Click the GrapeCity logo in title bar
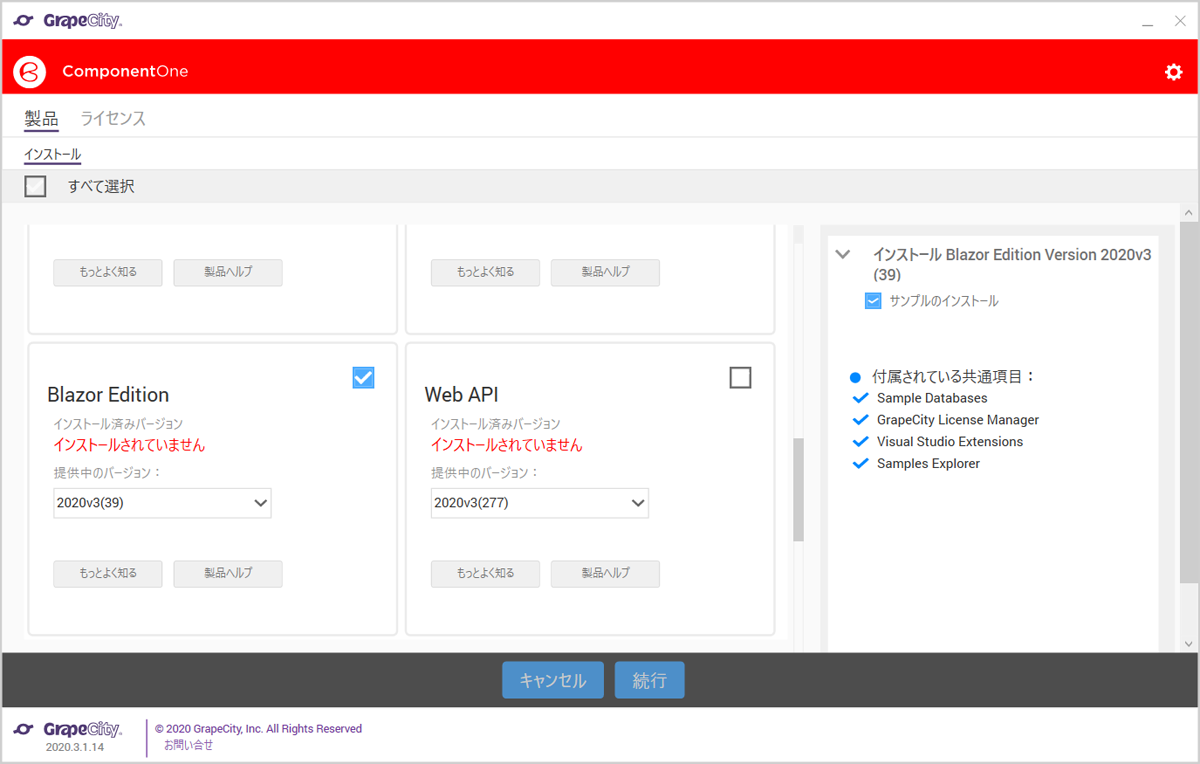Image resolution: width=1200 pixels, height=764 pixels. pos(68,20)
